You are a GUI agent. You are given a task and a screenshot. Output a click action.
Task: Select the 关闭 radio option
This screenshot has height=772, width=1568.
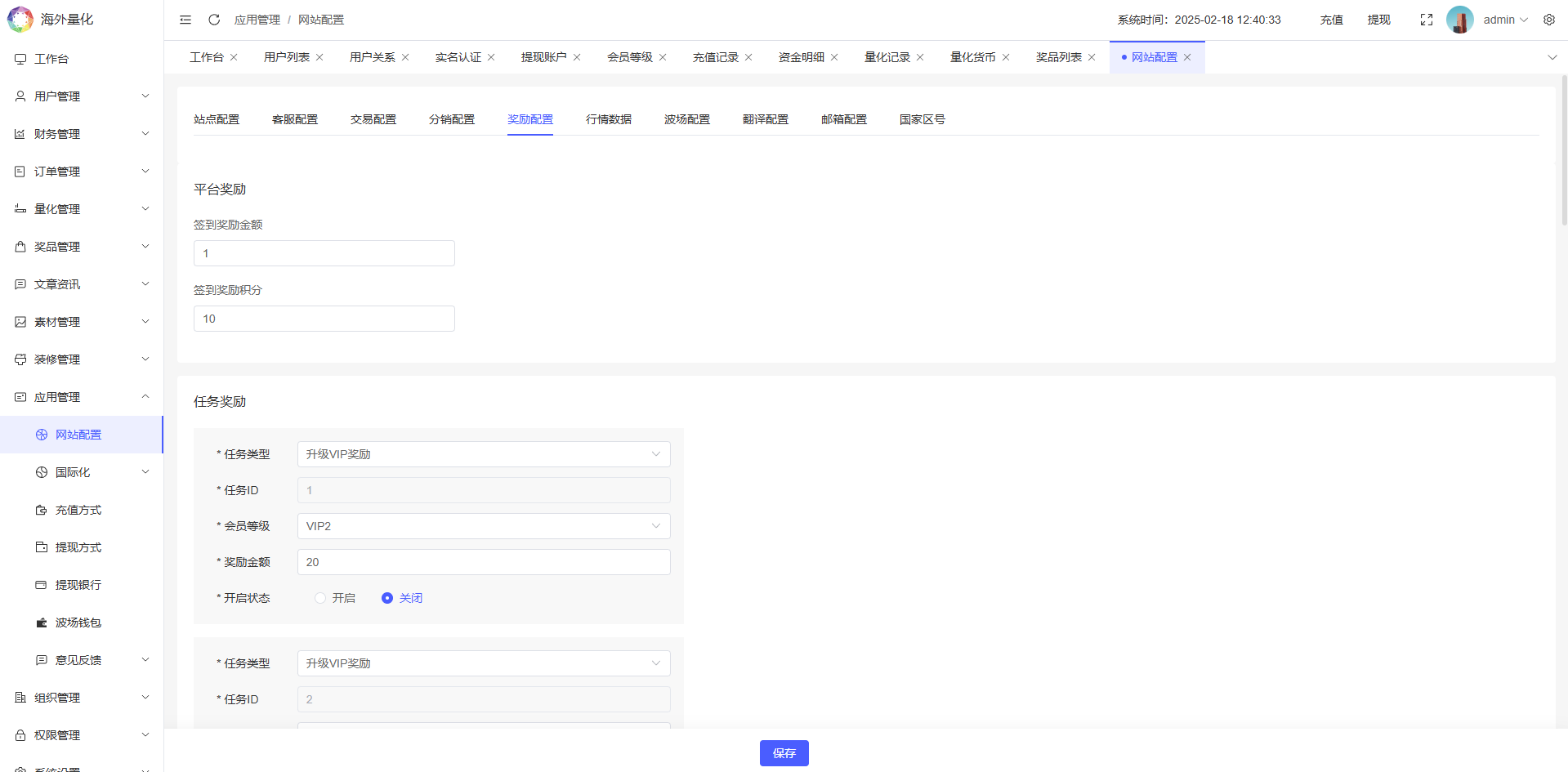(386, 597)
